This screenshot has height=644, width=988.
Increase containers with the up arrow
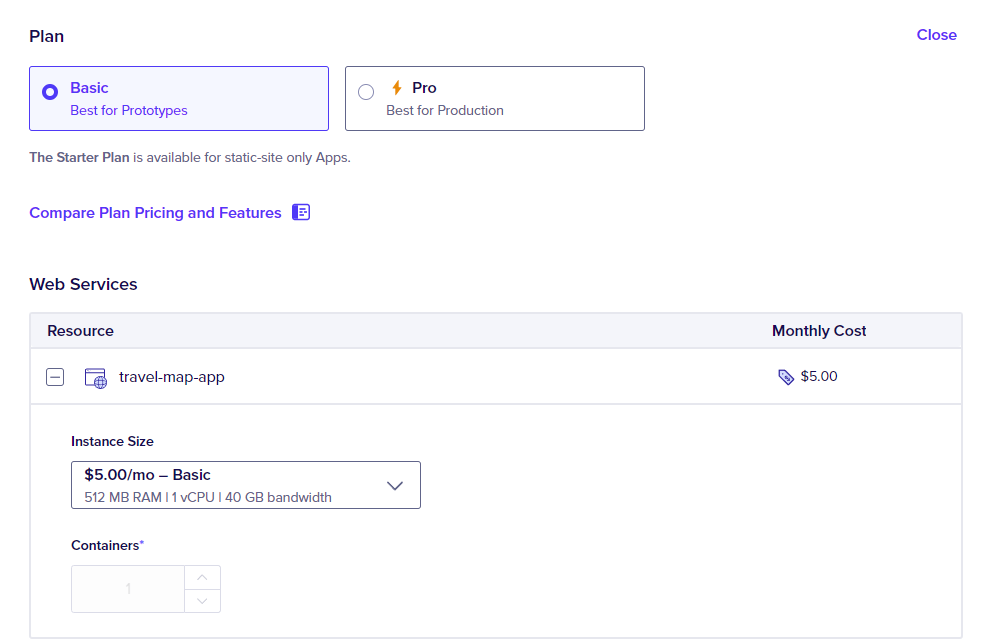(x=202, y=577)
